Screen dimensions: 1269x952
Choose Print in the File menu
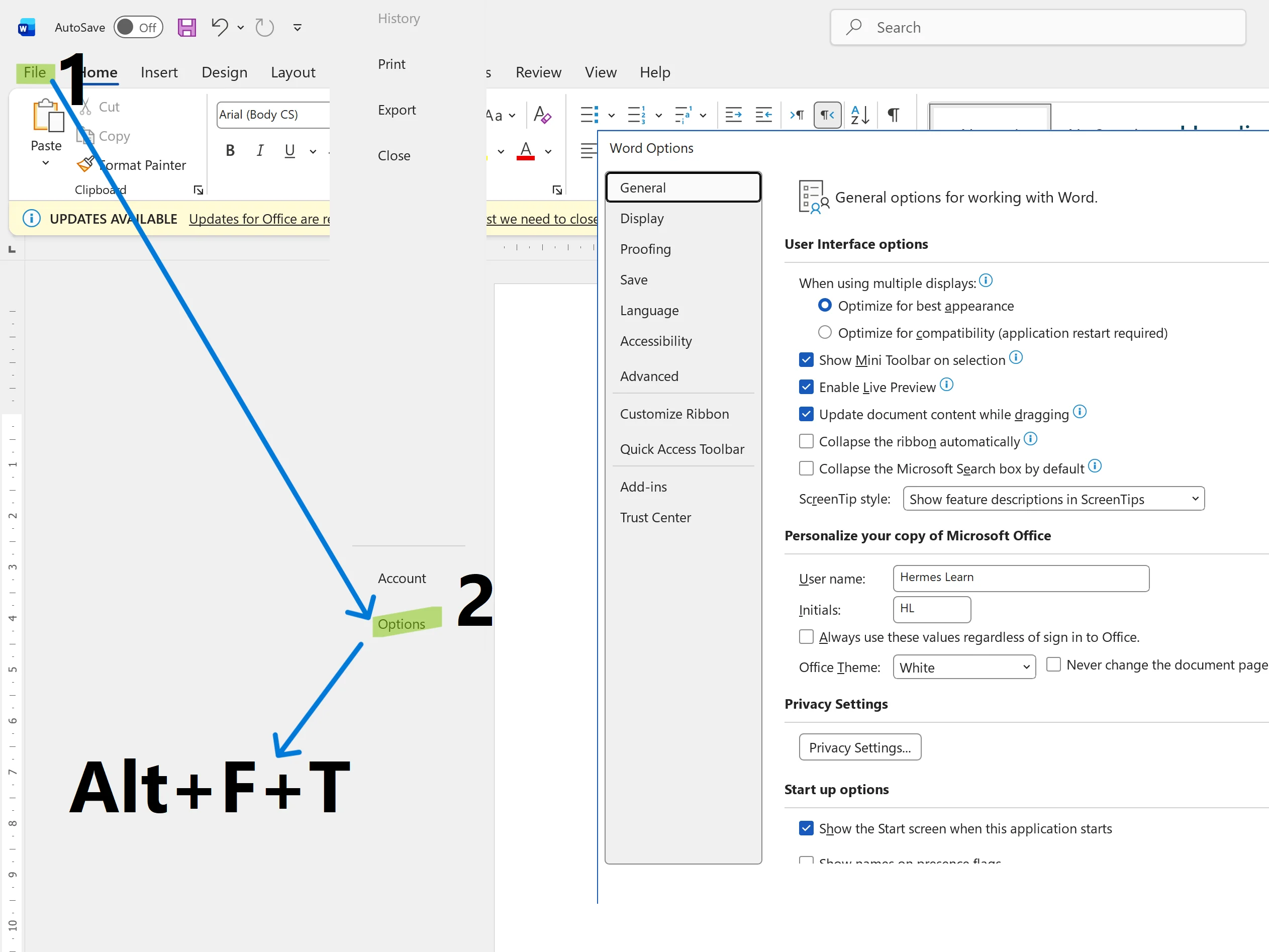392,64
